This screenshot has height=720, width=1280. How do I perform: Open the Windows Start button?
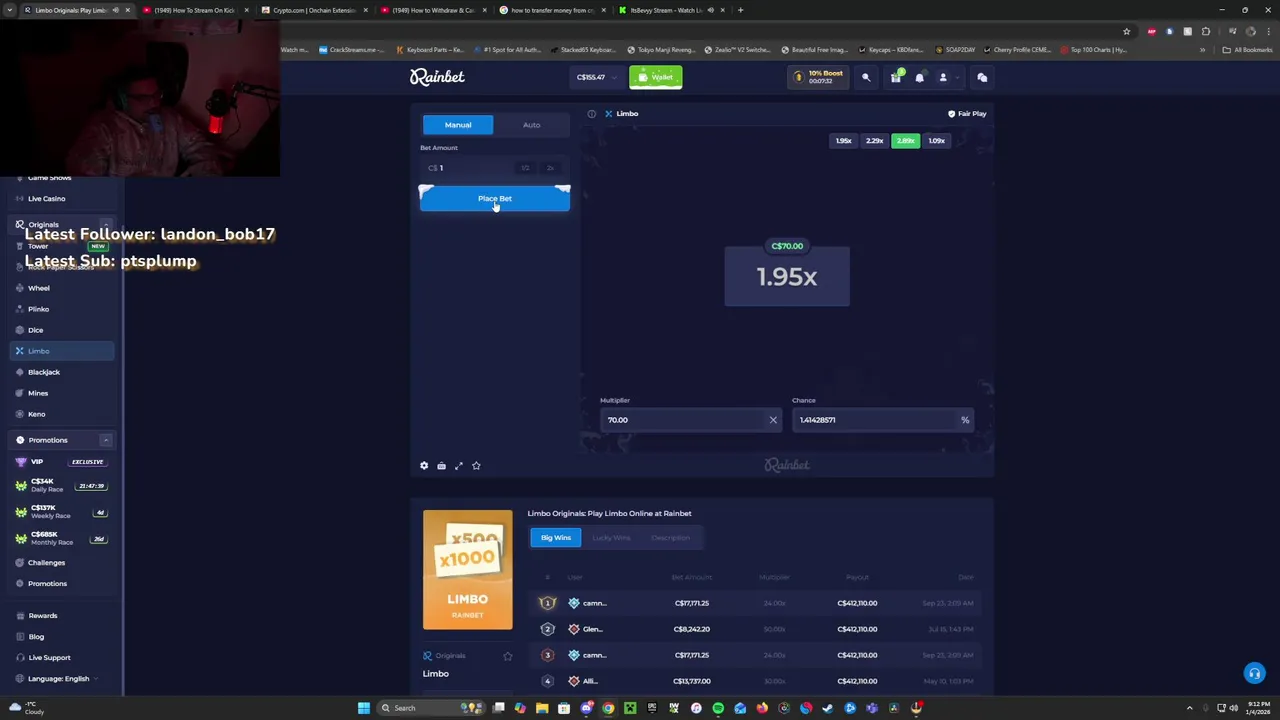click(364, 708)
